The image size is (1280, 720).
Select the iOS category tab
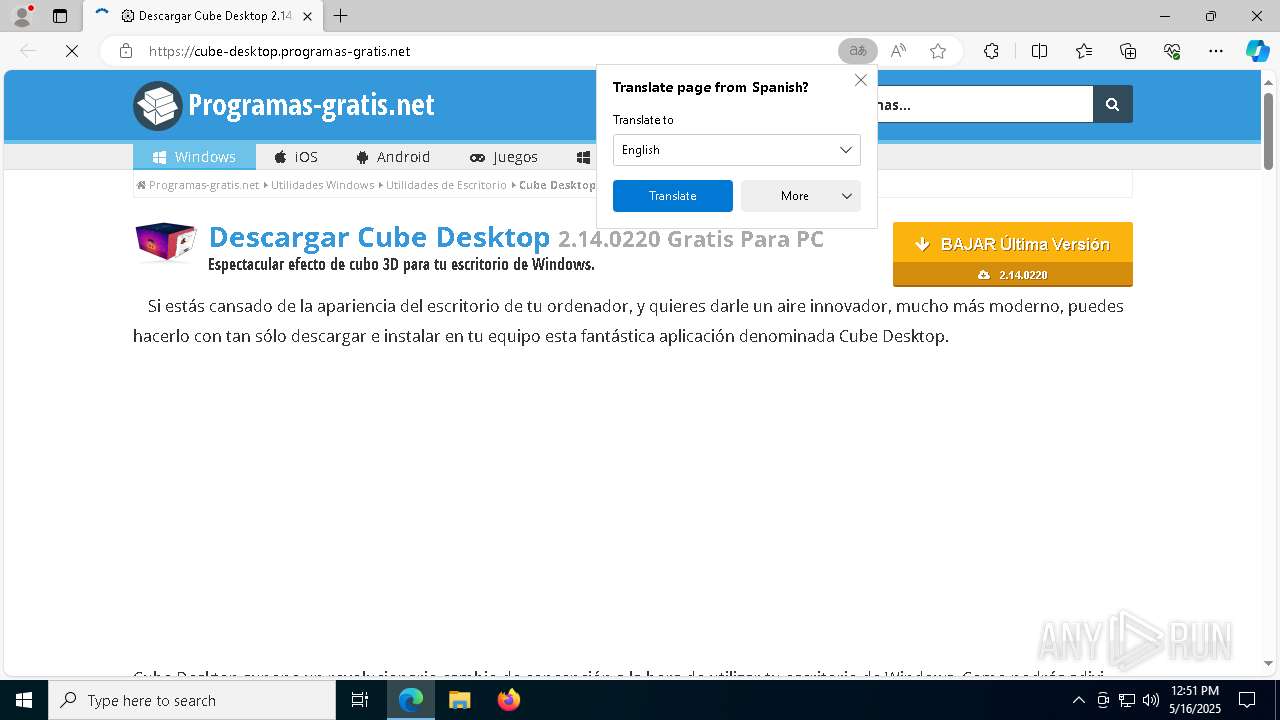coord(296,157)
